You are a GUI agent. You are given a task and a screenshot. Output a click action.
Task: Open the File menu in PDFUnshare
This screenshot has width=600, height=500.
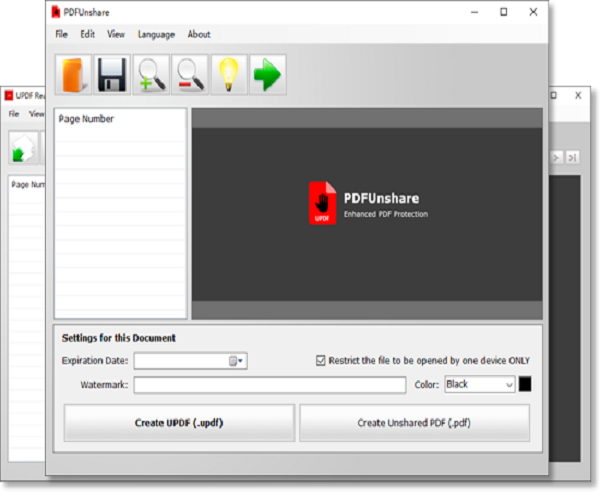(62, 34)
